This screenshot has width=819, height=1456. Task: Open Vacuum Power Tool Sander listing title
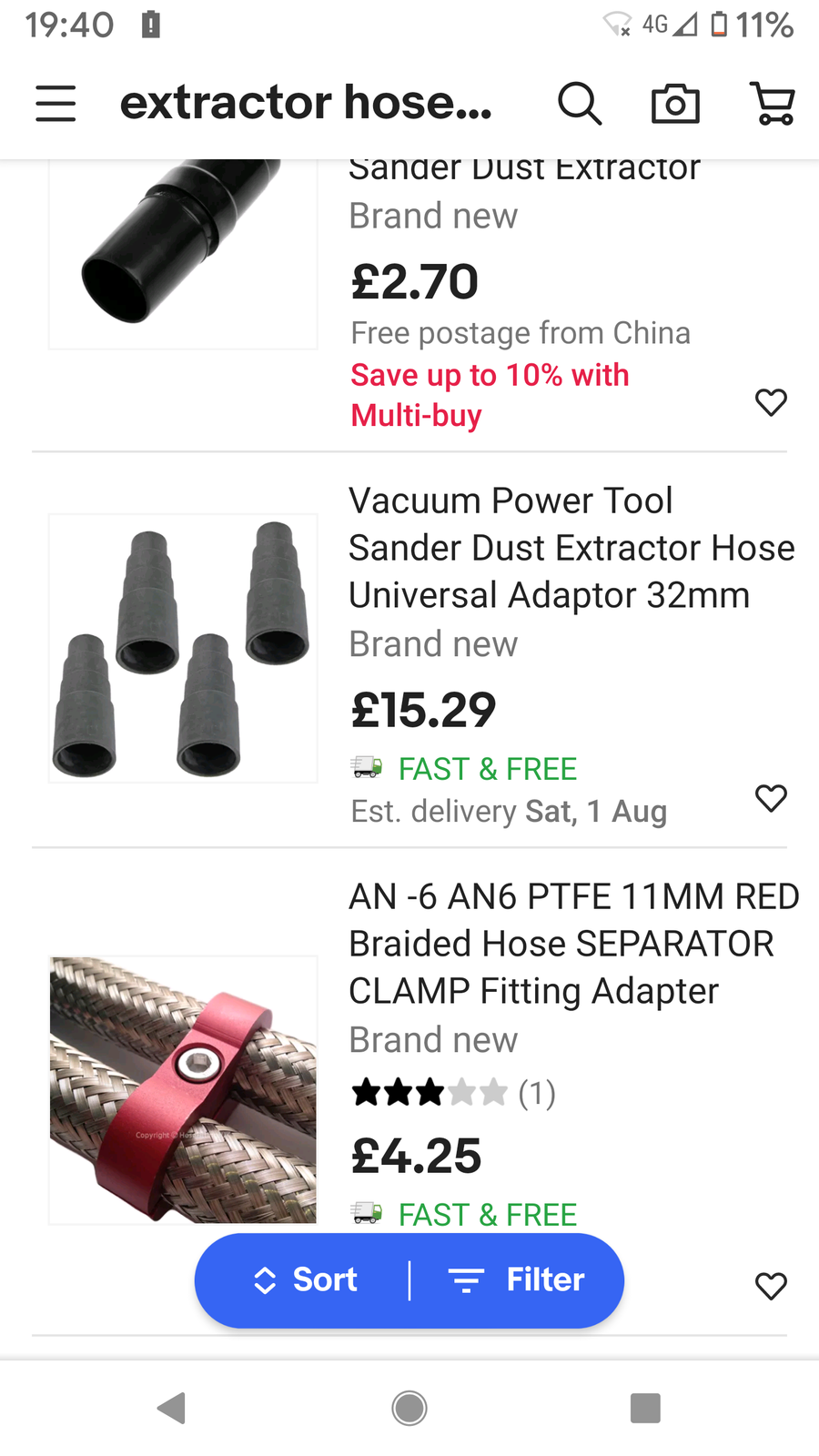pyautogui.click(x=571, y=548)
